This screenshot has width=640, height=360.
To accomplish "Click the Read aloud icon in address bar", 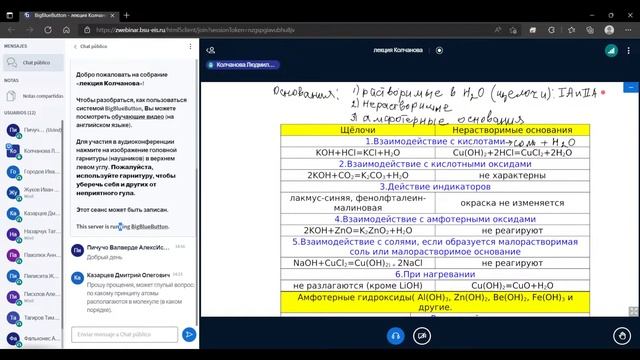I will point(498,30).
